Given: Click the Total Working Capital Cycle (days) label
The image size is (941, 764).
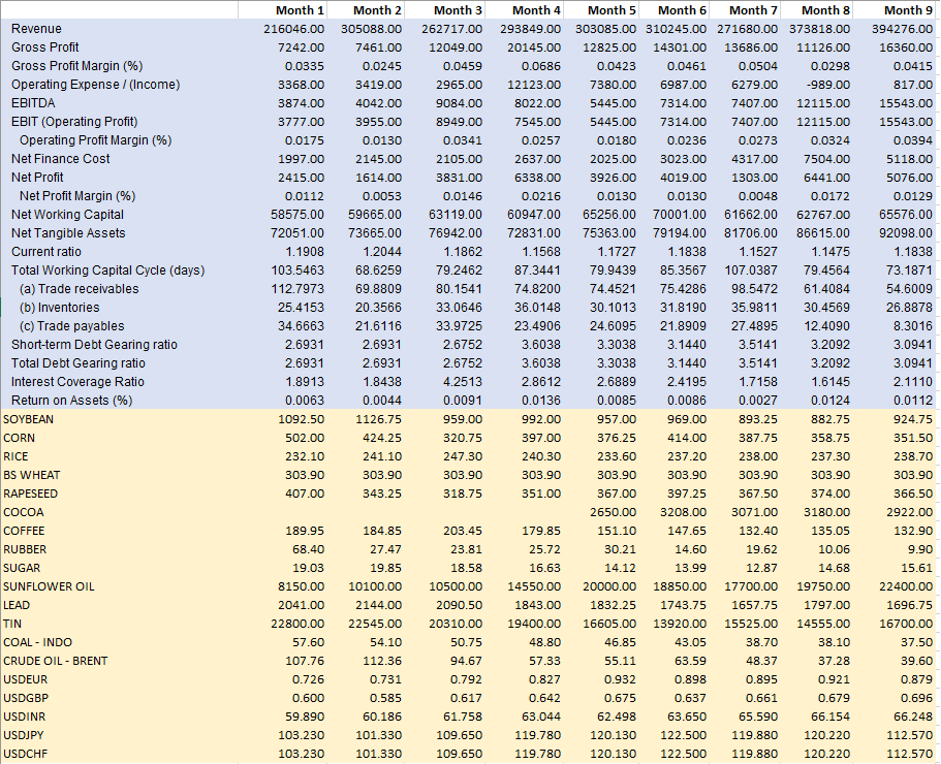Looking at the screenshot, I should (107, 270).
